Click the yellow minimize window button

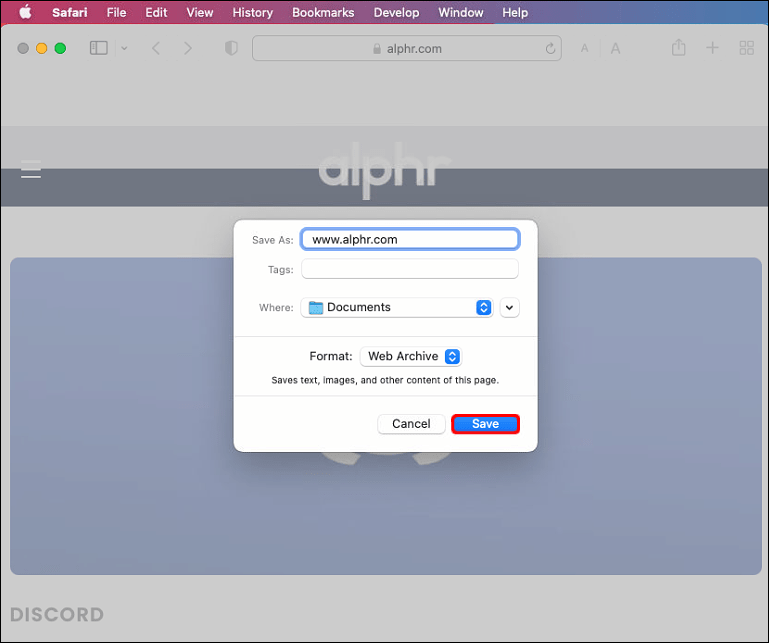coord(42,48)
